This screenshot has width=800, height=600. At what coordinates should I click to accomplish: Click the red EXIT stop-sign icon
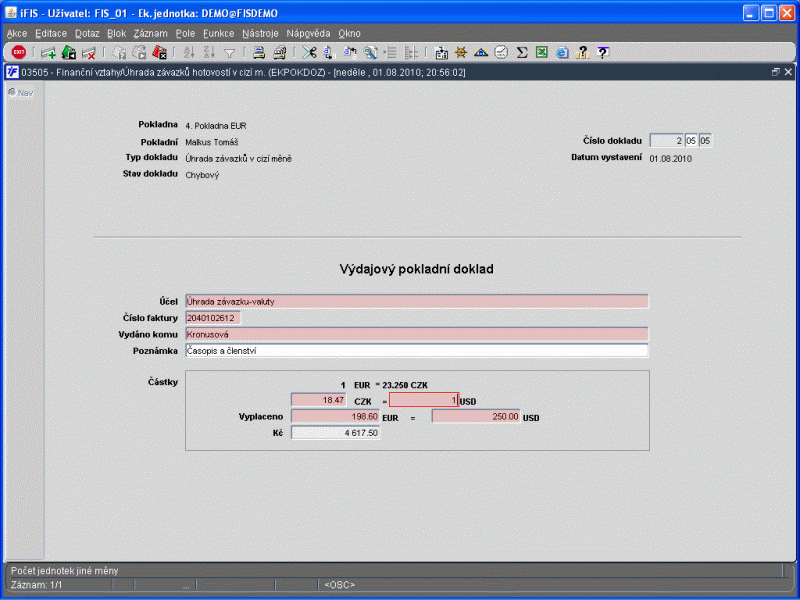[x=18, y=52]
